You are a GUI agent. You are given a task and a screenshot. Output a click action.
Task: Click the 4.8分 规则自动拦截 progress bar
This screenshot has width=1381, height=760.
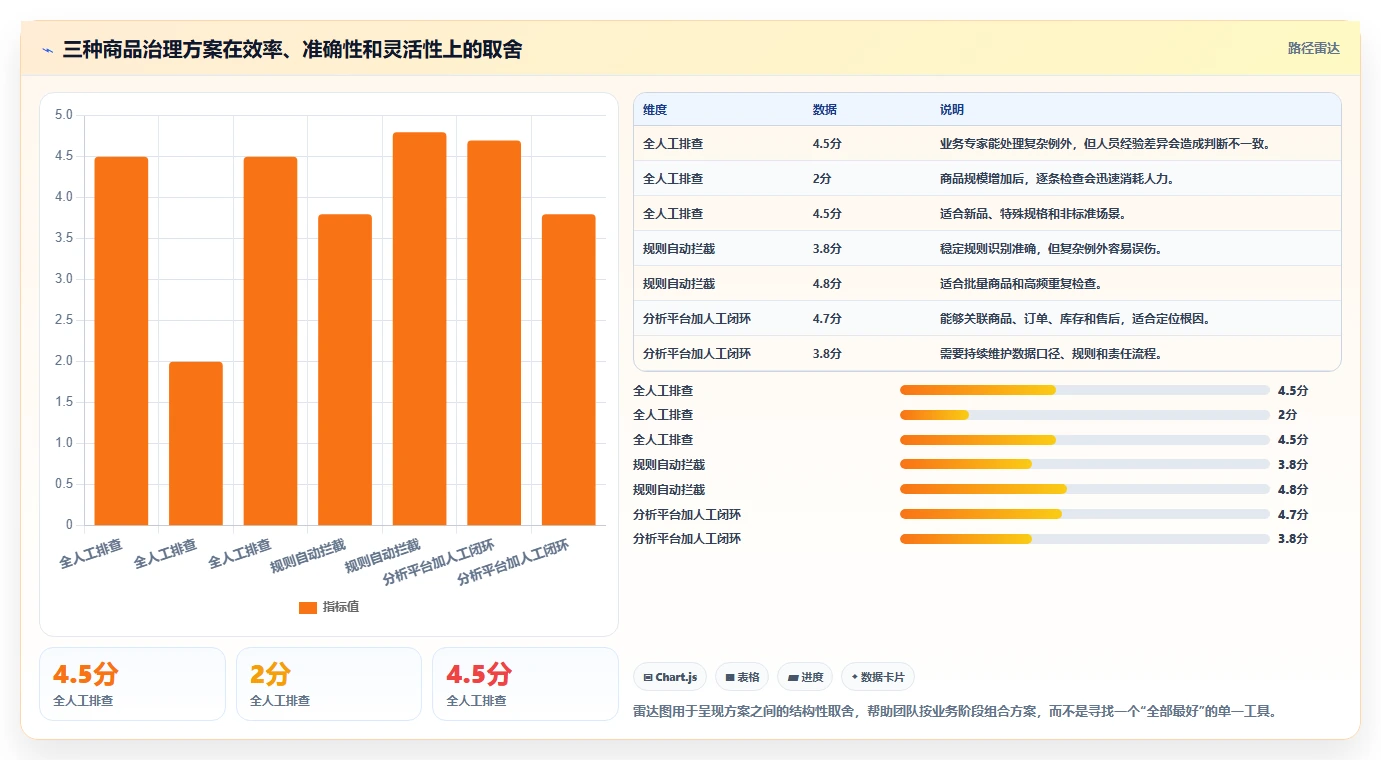point(1085,489)
